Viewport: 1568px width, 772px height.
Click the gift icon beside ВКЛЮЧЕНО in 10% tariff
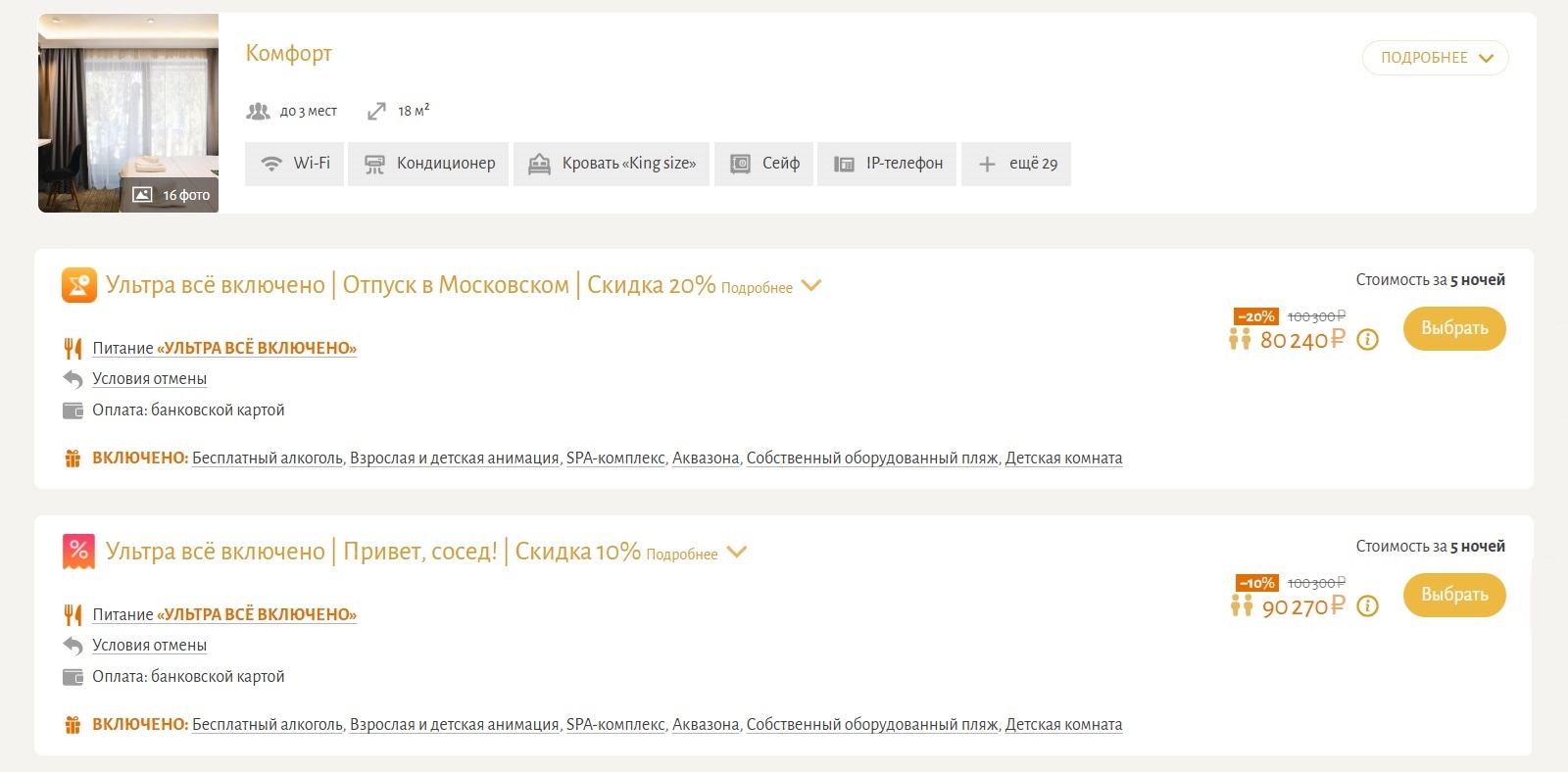point(73,725)
